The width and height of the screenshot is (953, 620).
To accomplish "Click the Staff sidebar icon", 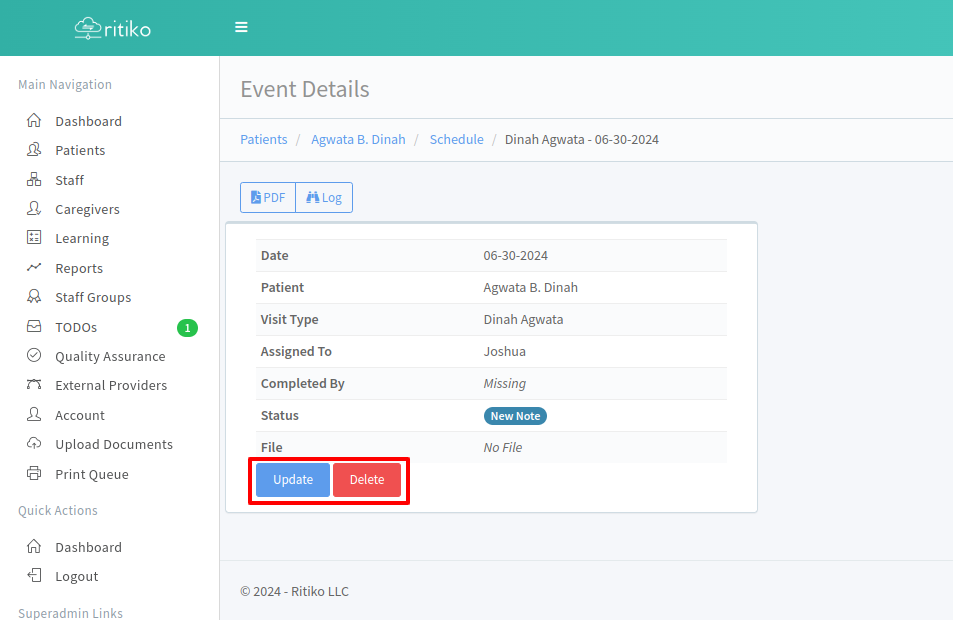I will point(34,180).
